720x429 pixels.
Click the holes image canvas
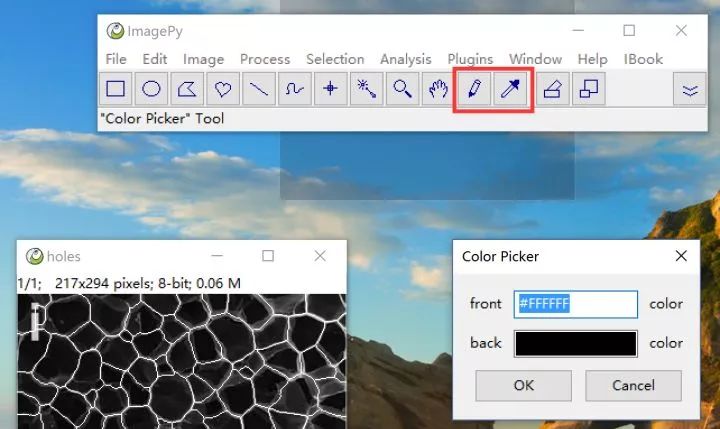tap(181, 361)
